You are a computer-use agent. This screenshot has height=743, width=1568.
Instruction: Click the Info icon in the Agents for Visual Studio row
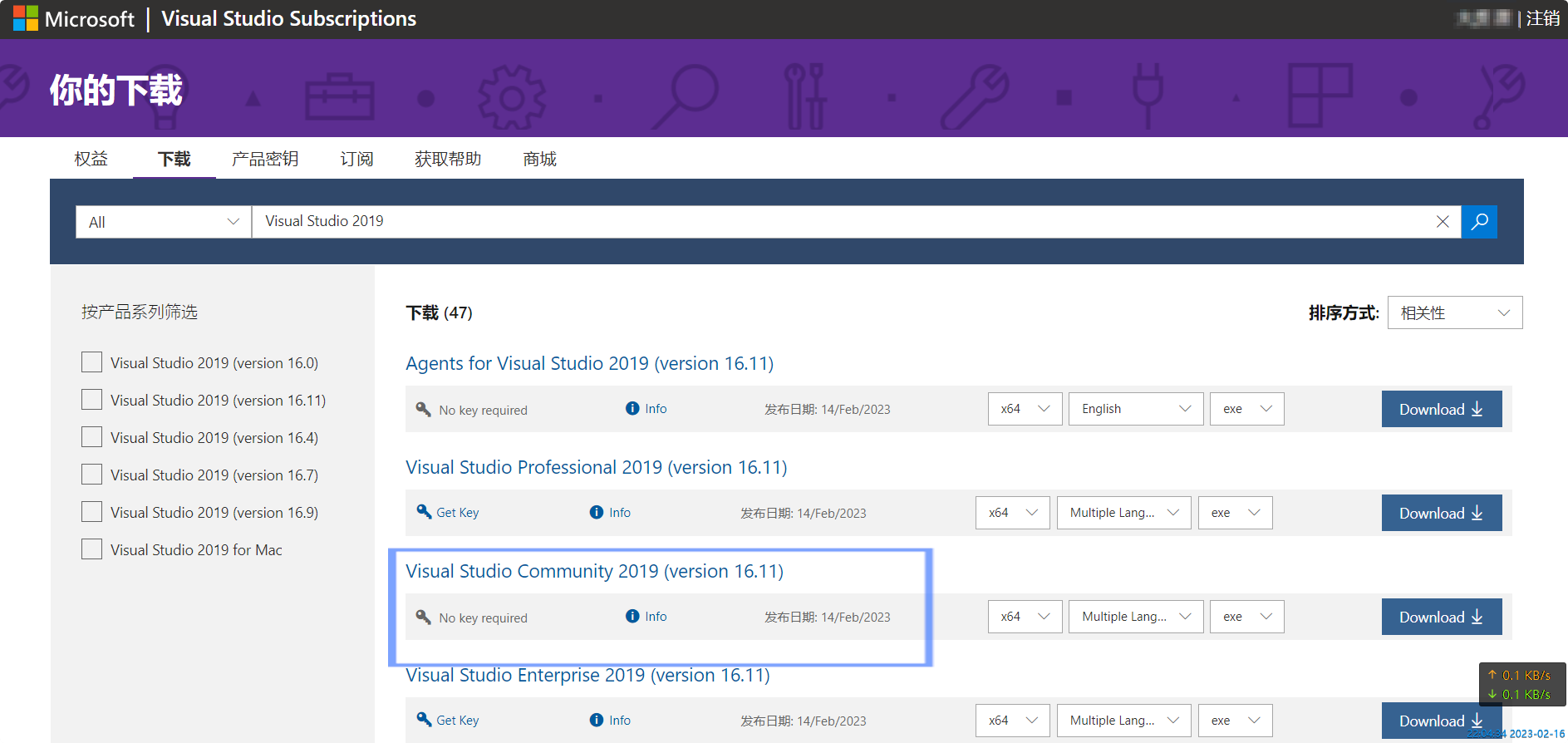[x=632, y=408]
